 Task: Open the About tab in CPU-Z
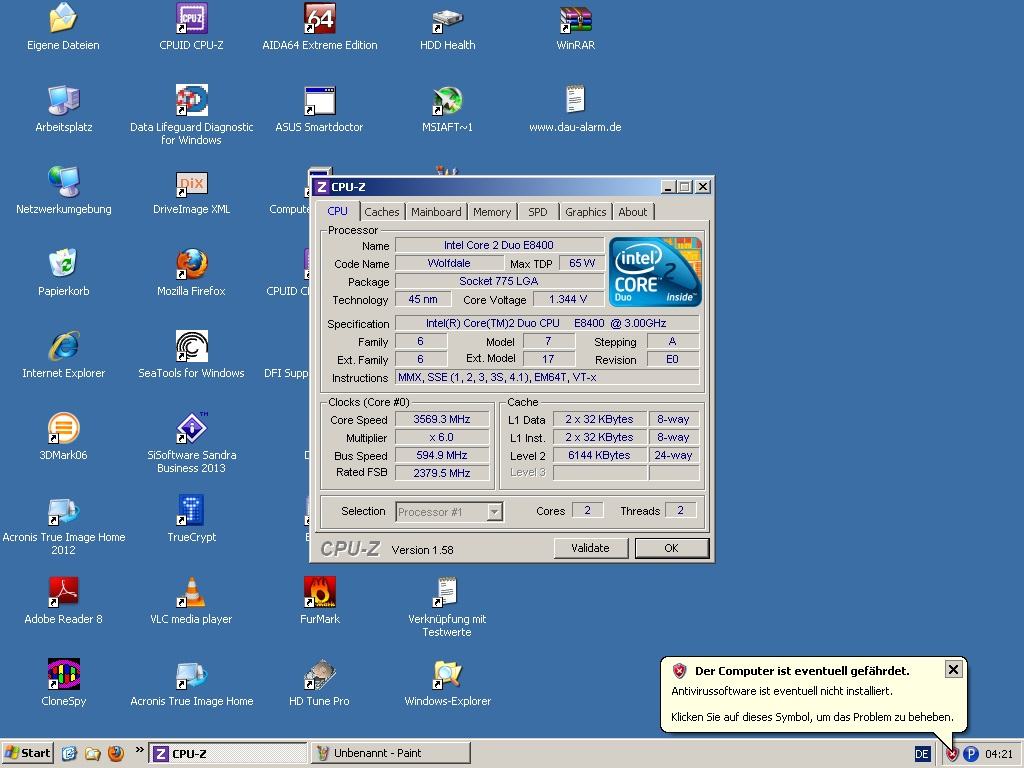pyautogui.click(x=633, y=212)
